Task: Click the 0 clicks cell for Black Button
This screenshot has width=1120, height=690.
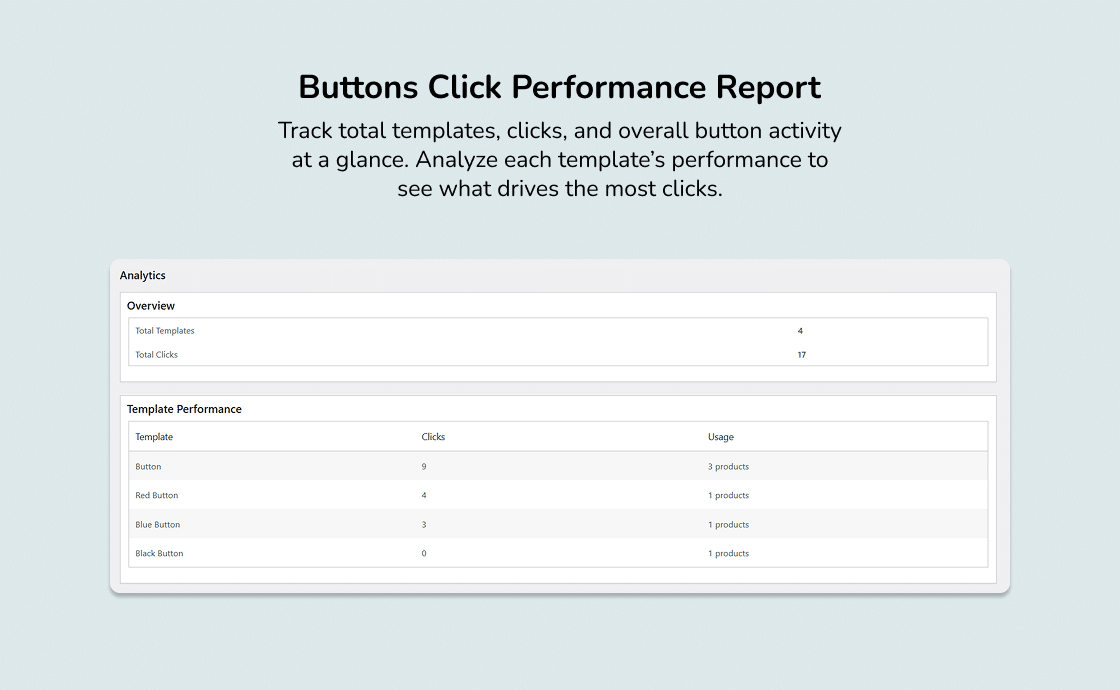Action: click(x=424, y=553)
